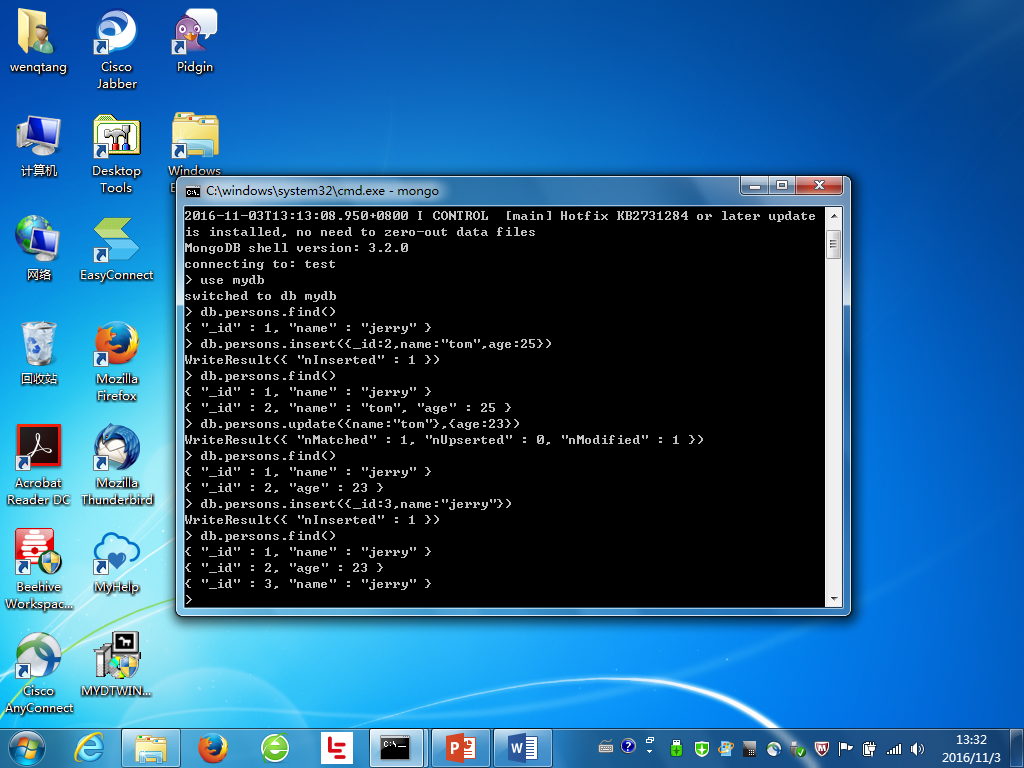Open the green e browser in taskbar
1024x768 pixels.
(x=275, y=748)
